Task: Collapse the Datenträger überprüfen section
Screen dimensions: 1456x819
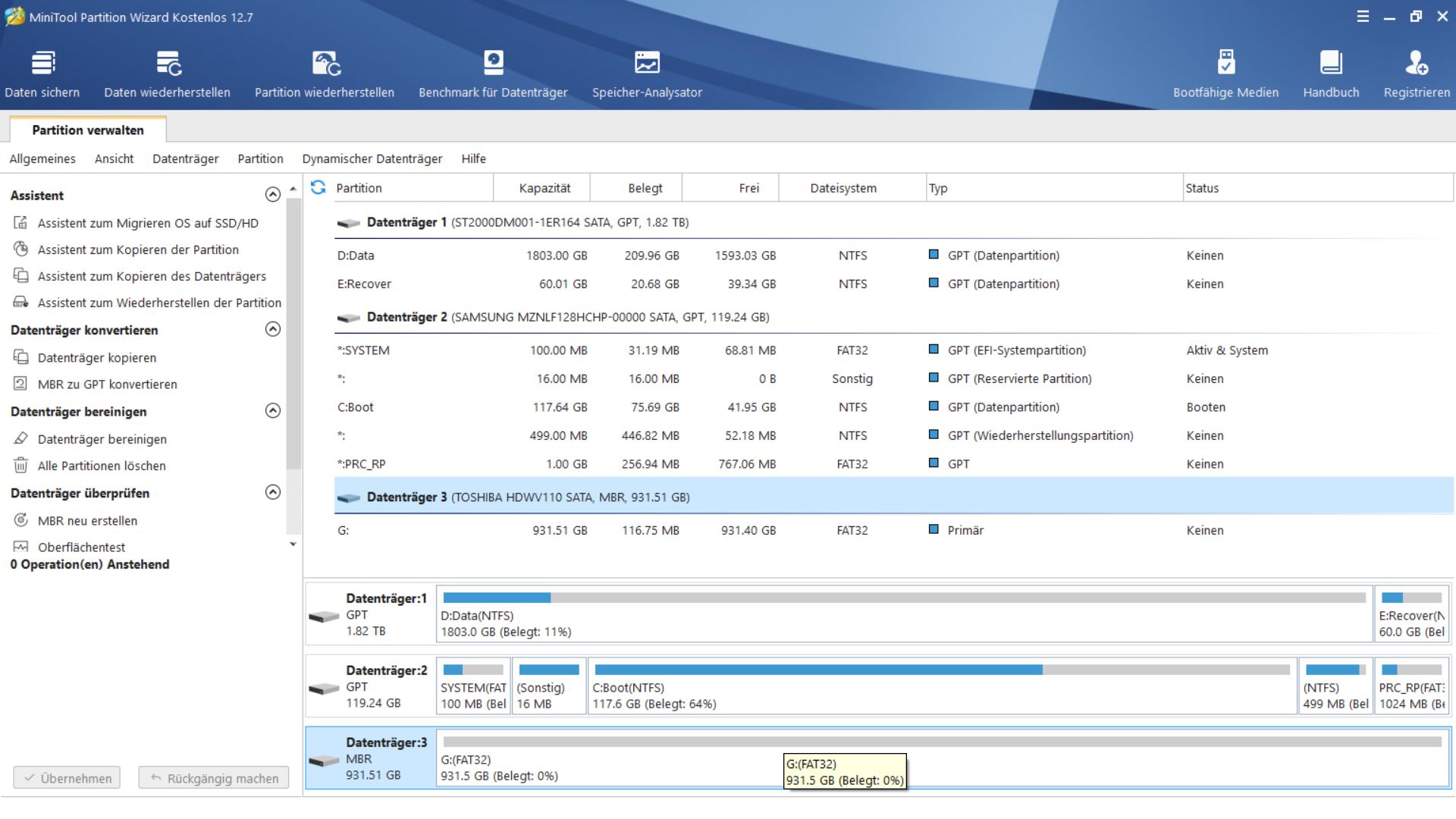Action: (273, 492)
